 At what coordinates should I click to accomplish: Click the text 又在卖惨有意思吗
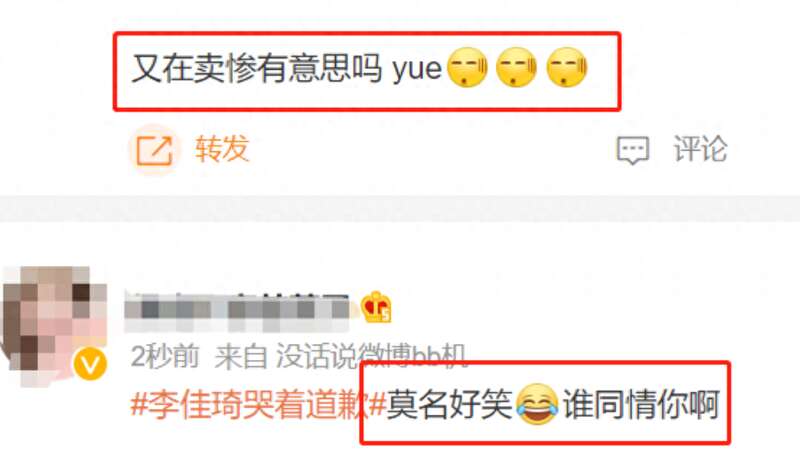(x=257, y=68)
